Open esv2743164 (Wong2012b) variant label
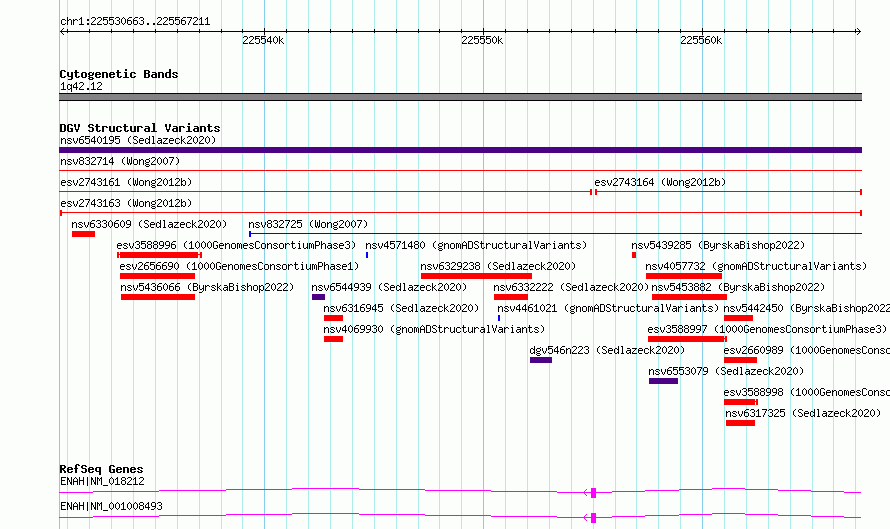 point(660,182)
